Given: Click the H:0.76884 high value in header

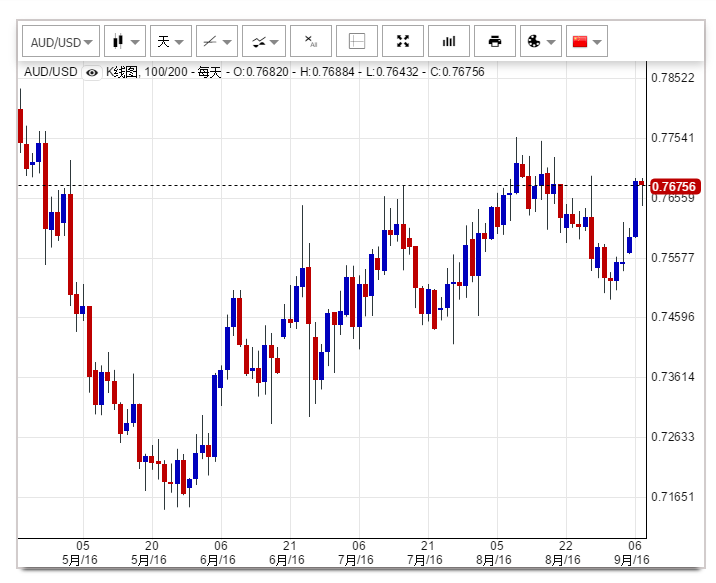Looking at the screenshot, I should [x=327, y=72].
